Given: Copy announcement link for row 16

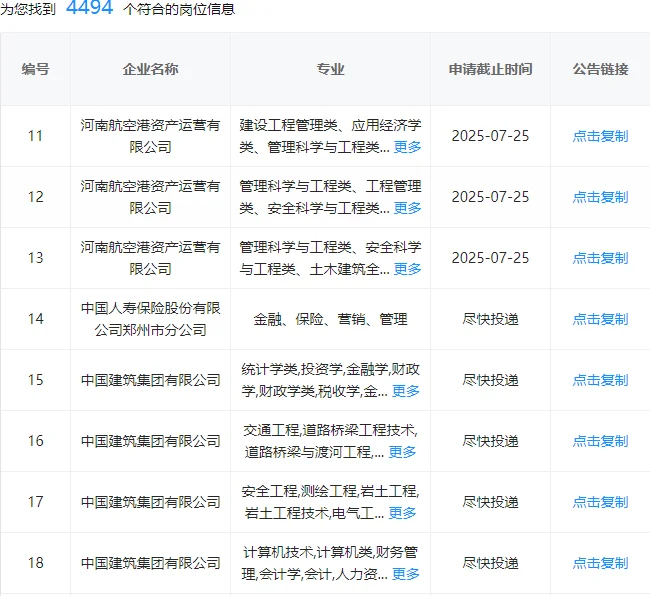Looking at the screenshot, I should point(600,441).
